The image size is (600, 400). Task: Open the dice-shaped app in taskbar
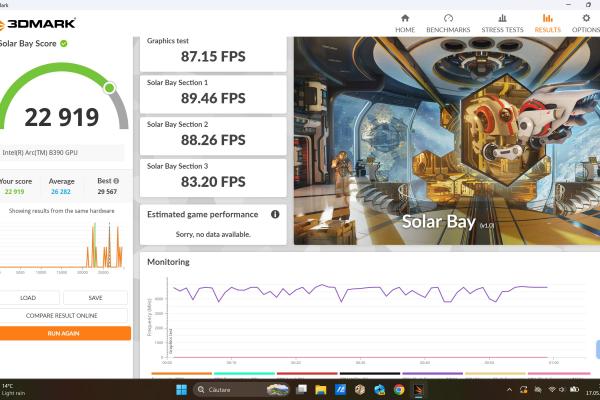coord(360,390)
